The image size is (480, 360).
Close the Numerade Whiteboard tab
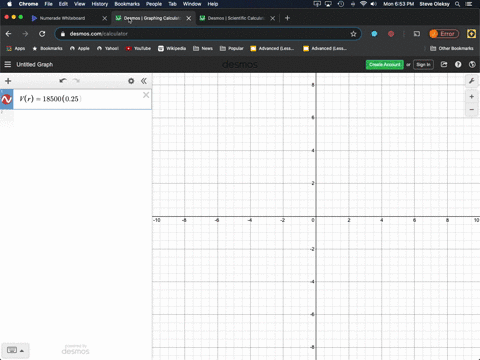[105, 18]
